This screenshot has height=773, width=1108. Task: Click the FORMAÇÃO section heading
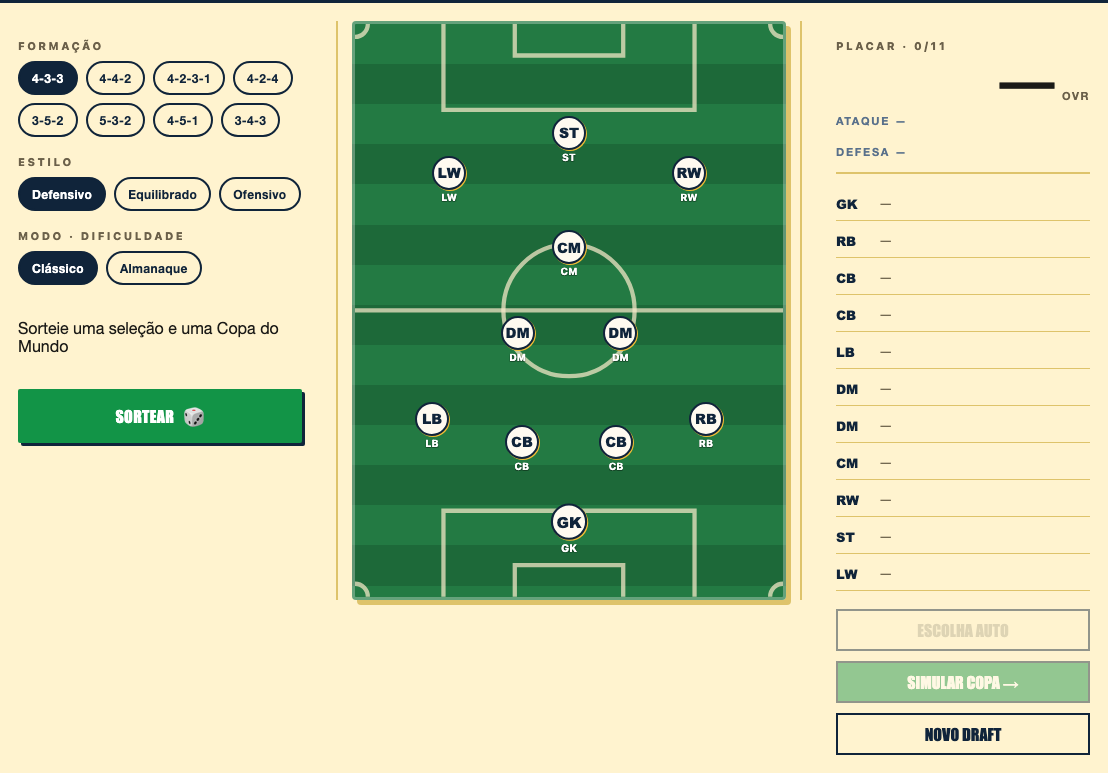pos(61,46)
